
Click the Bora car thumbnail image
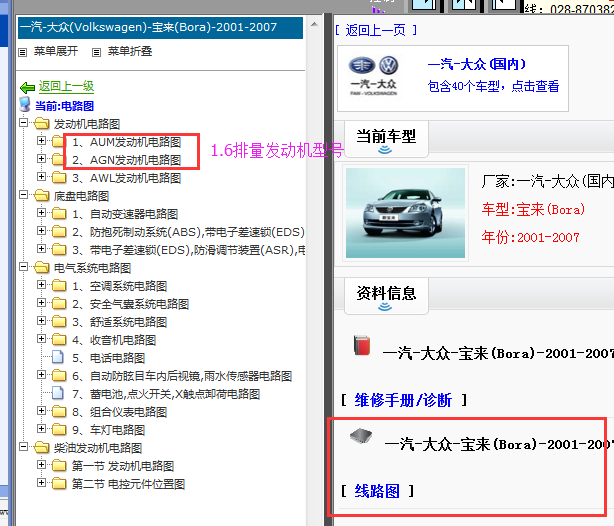tap(405, 213)
